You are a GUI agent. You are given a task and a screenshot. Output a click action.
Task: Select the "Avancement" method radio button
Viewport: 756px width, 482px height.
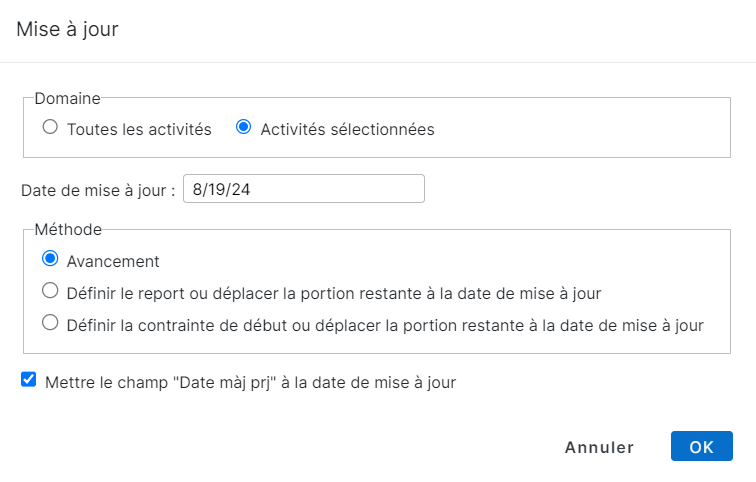pyautogui.click(x=50, y=260)
